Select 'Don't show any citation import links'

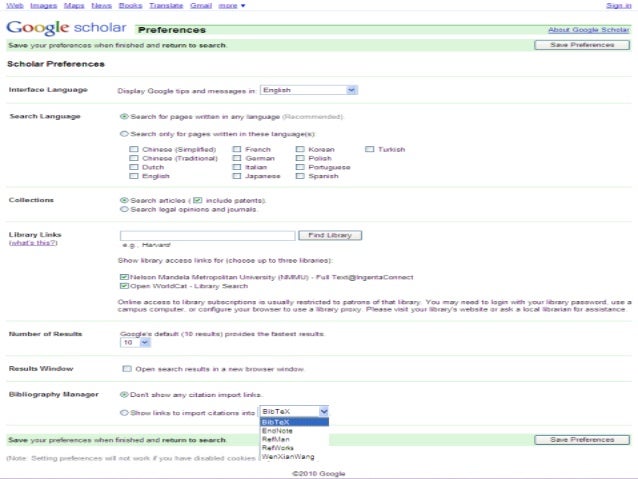pyautogui.click(x=124, y=394)
